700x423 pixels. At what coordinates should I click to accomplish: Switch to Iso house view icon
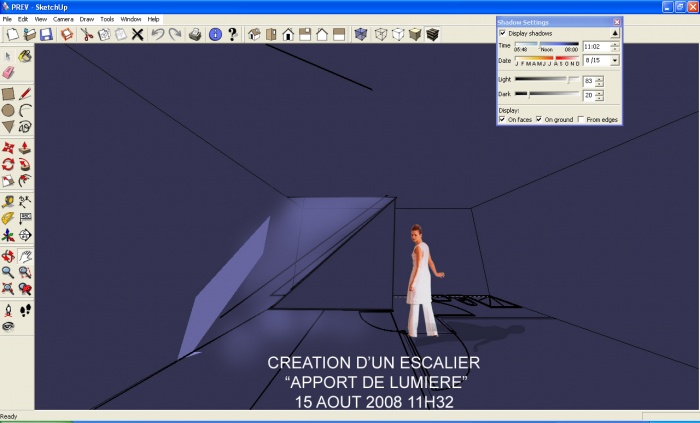coord(253,34)
